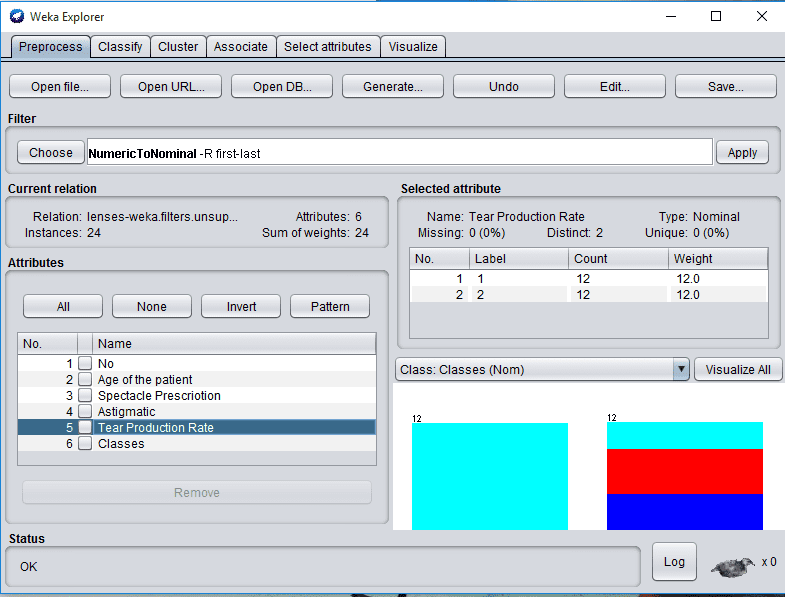Open the Class: Classes (Nom) dropdown

(x=542, y=369)
